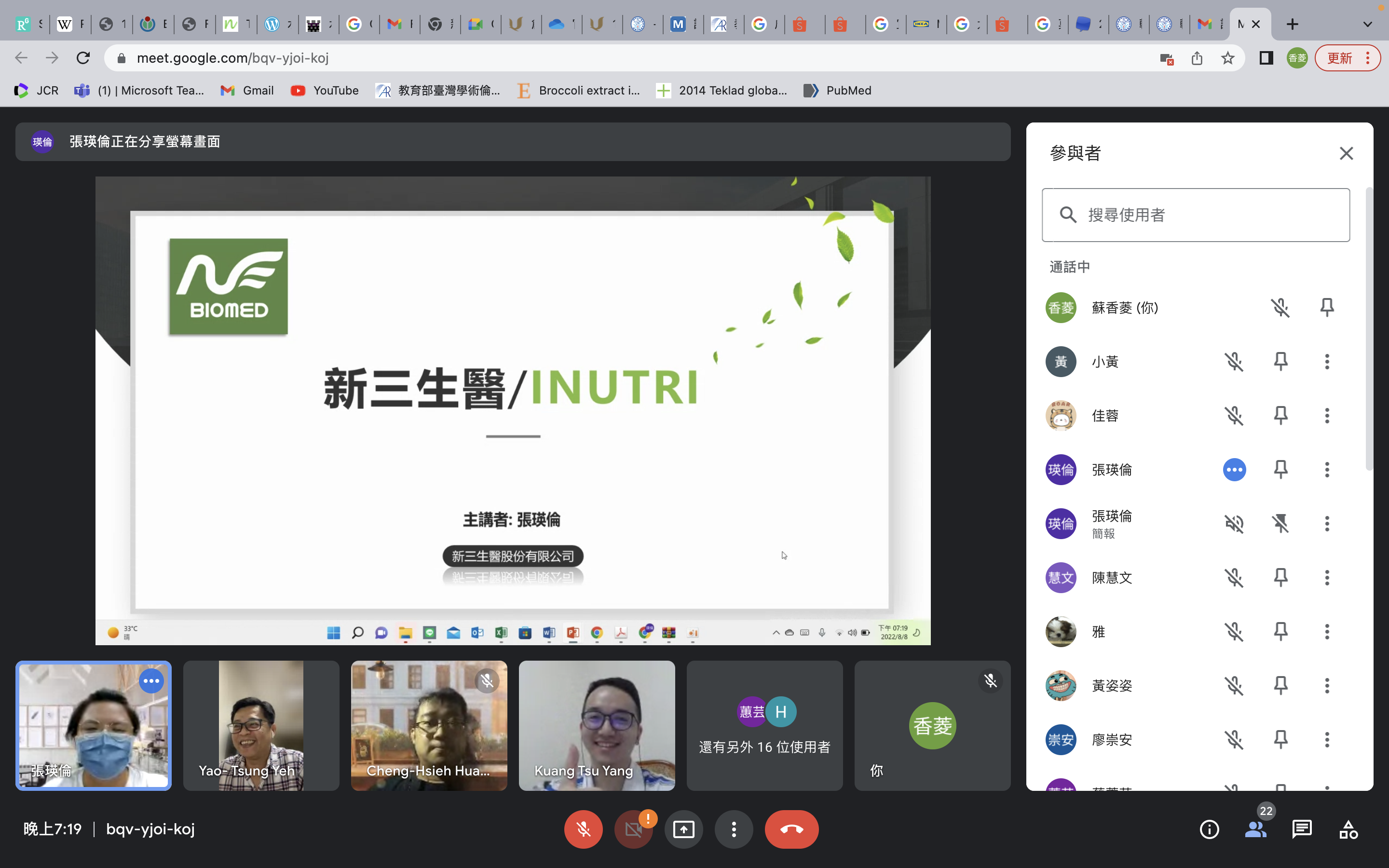
Task: Open the YouTube bookmark
Action: pyautogui.click(x=325, y=90)
